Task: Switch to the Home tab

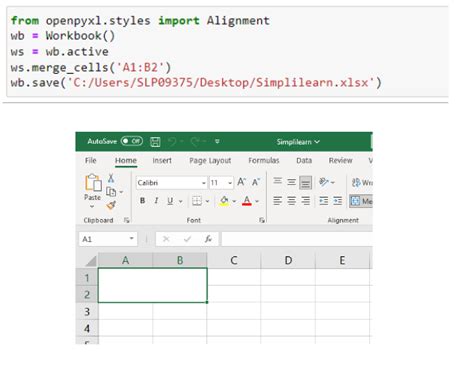Action: click(x=126, y=160)
